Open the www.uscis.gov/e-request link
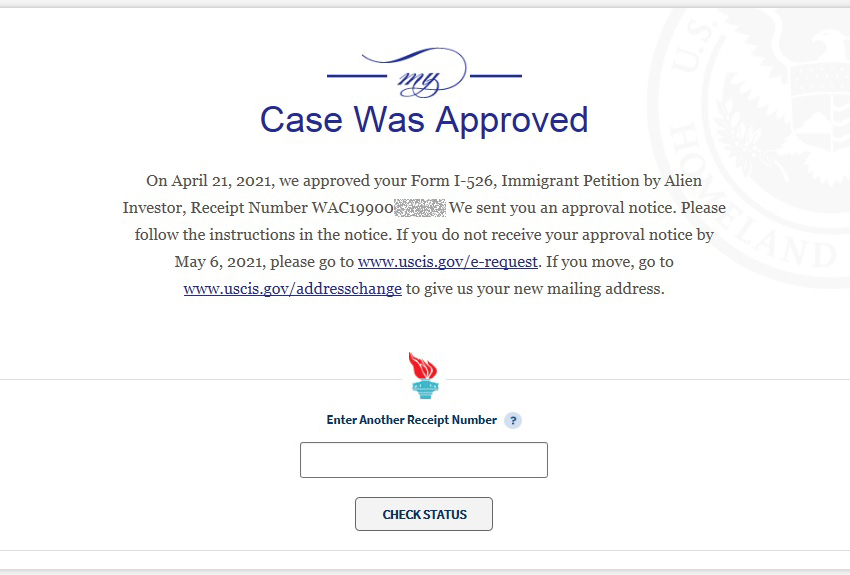 coord(448,262)
